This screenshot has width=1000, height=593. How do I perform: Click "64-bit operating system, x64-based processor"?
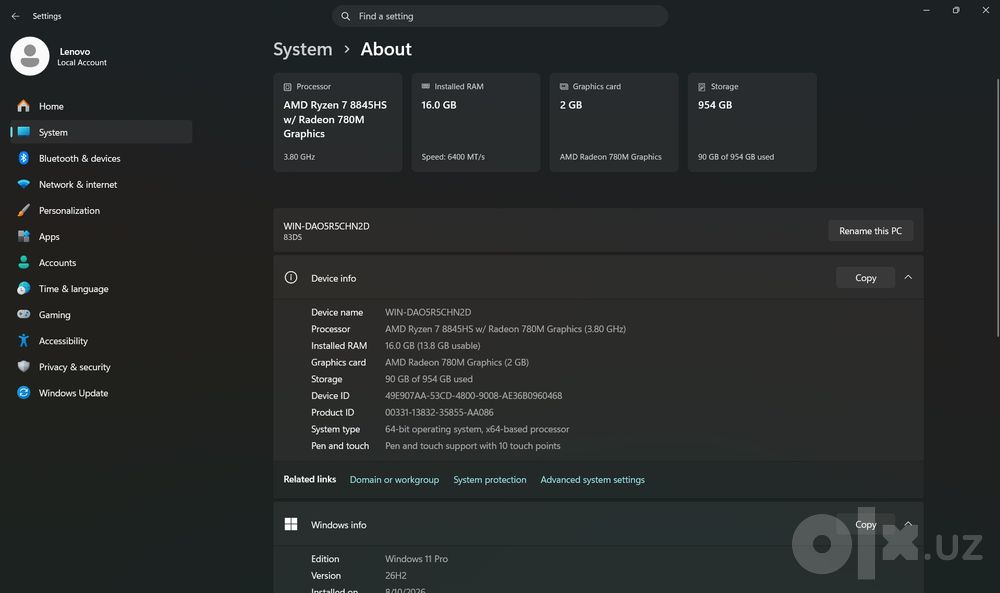477,429
